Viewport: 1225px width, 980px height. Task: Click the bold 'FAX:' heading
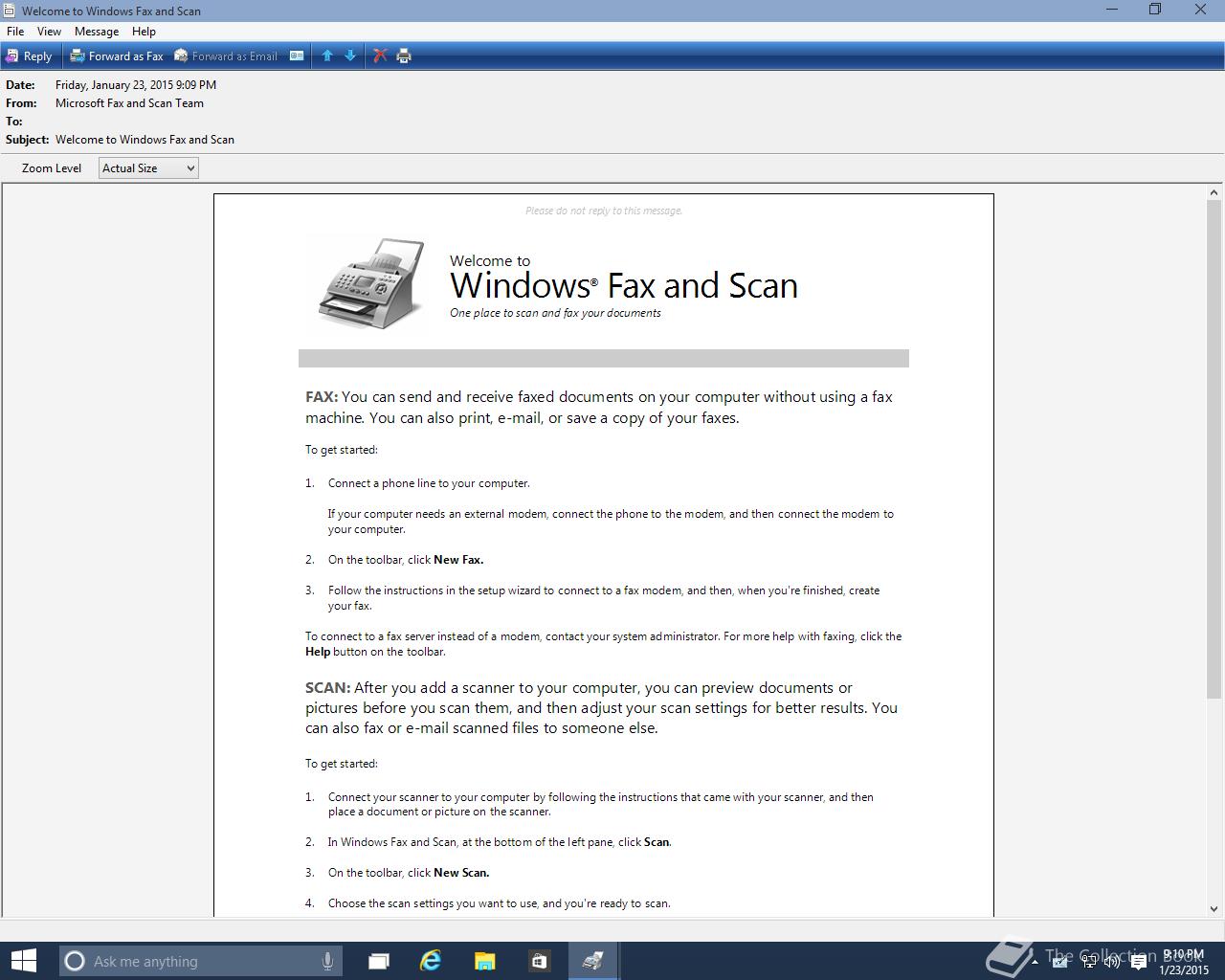tap(322, 397)
